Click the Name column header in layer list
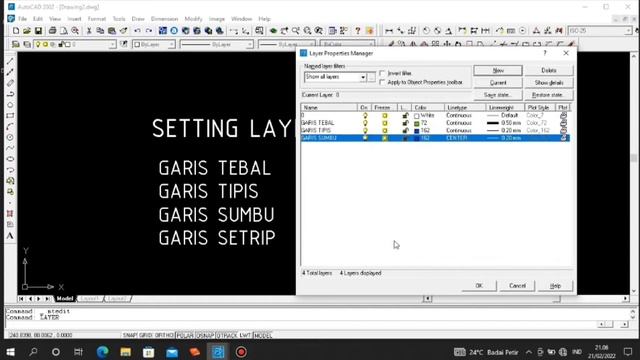This screenshot has width=640, height=360. pos(329,107)
